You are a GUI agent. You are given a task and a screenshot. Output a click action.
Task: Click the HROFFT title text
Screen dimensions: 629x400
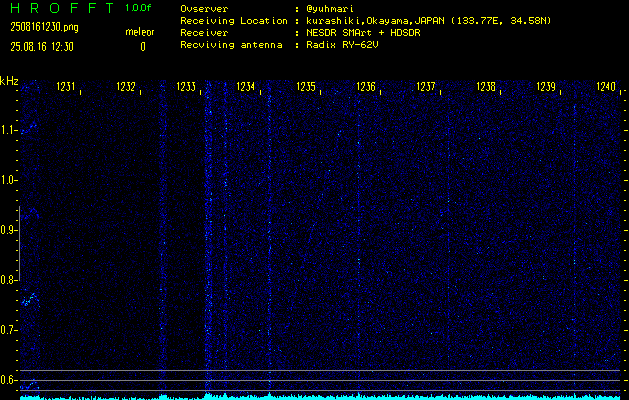tap(62, 8)
